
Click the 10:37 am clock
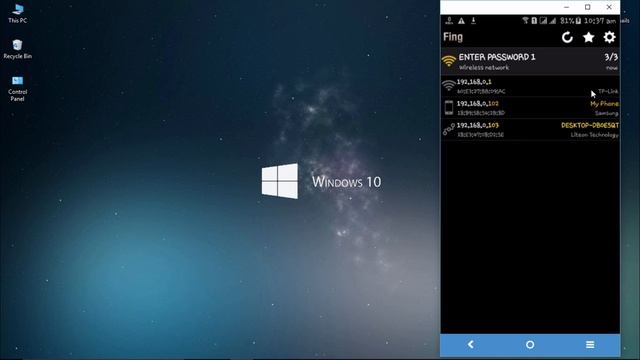[600, 21]
